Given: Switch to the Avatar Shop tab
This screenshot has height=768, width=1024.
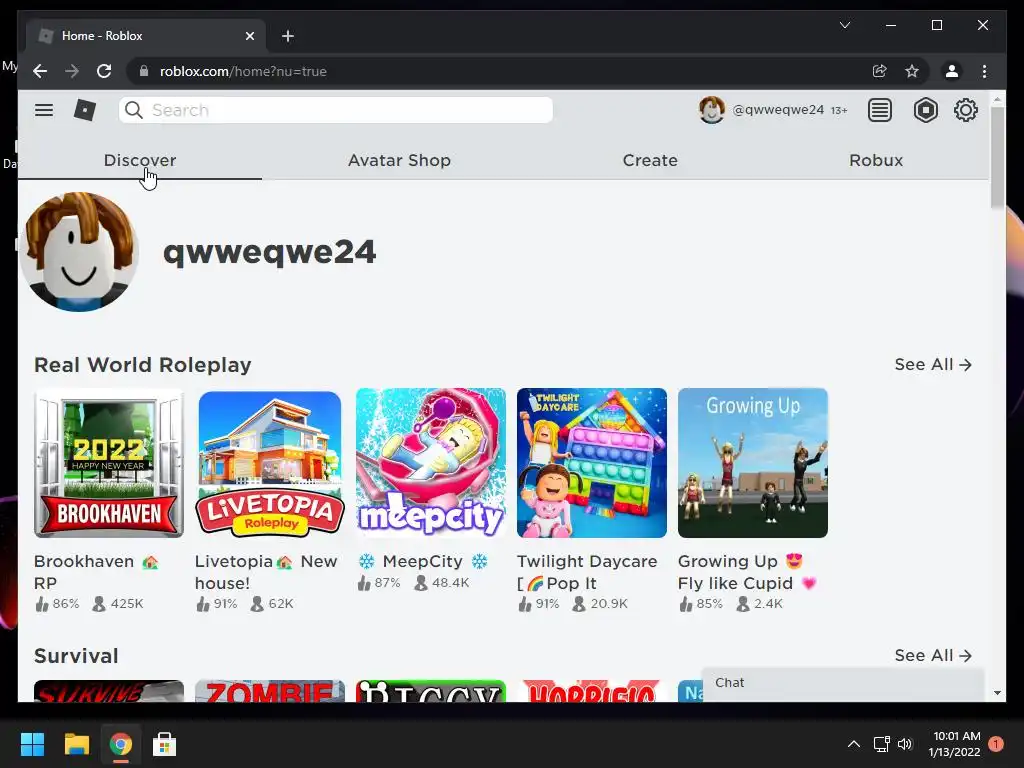Looking at the screenshot, I should click(x=399, y=161).
